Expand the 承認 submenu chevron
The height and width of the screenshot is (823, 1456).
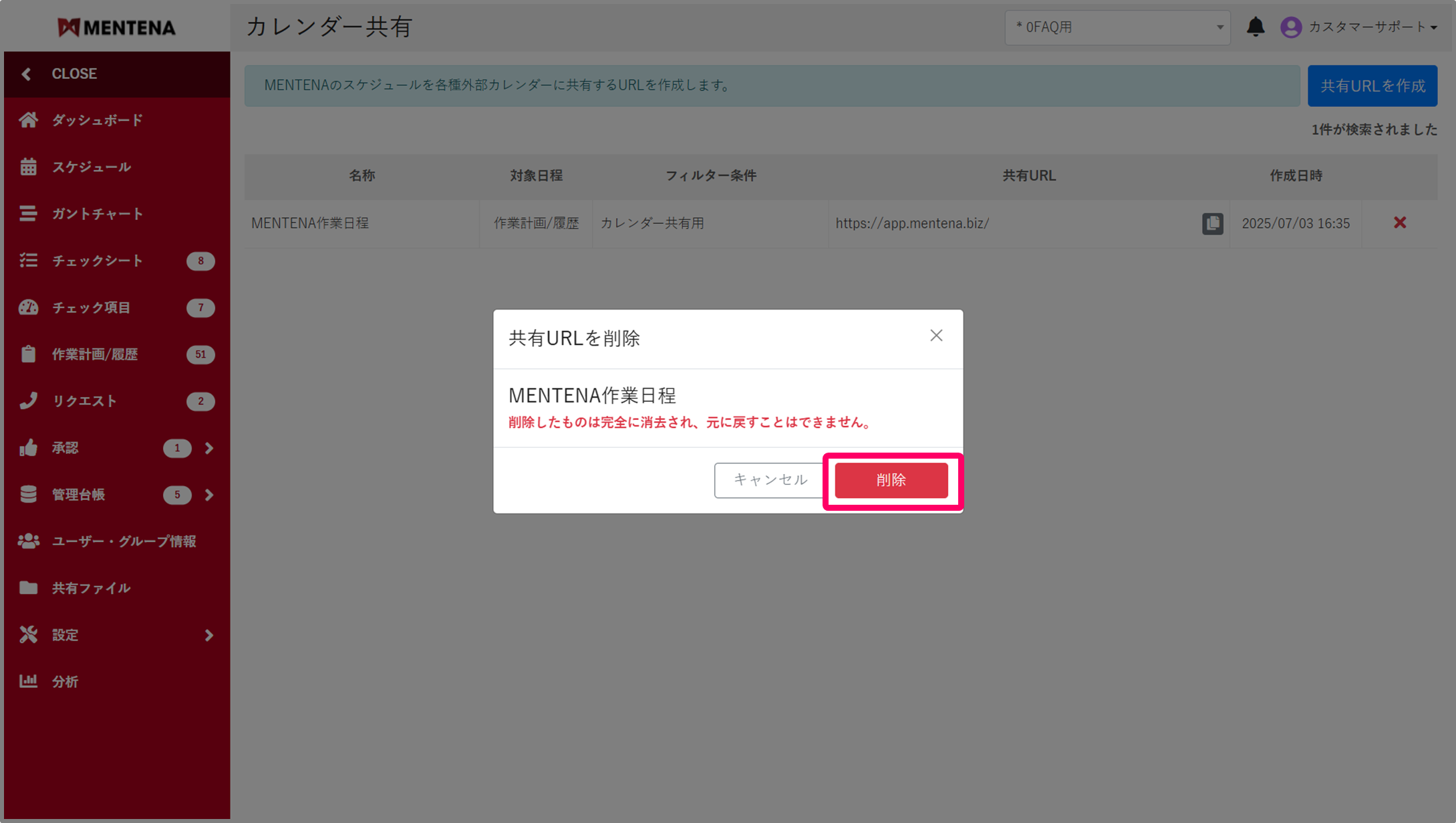209,448
